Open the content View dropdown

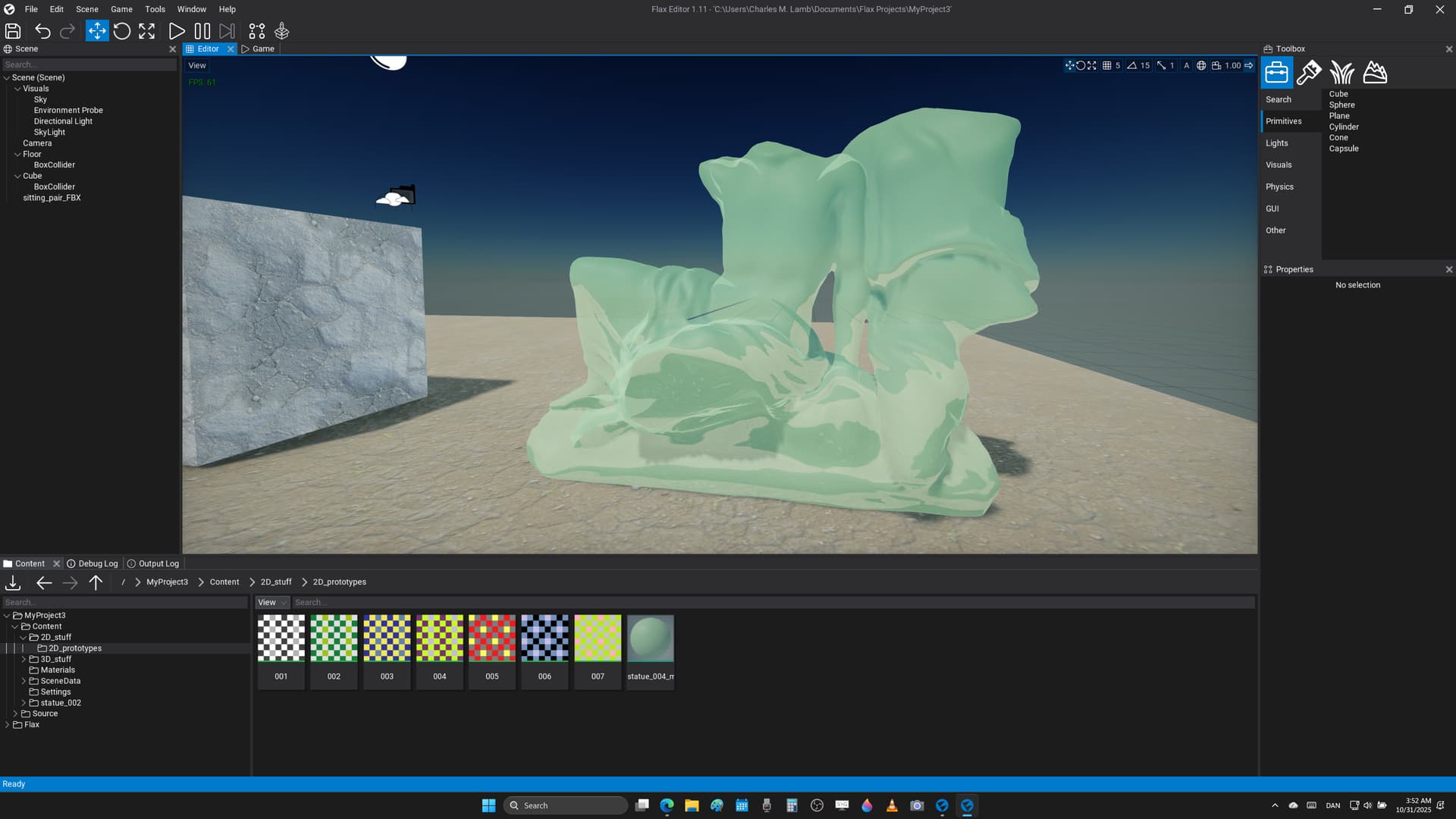click(271, 603)
